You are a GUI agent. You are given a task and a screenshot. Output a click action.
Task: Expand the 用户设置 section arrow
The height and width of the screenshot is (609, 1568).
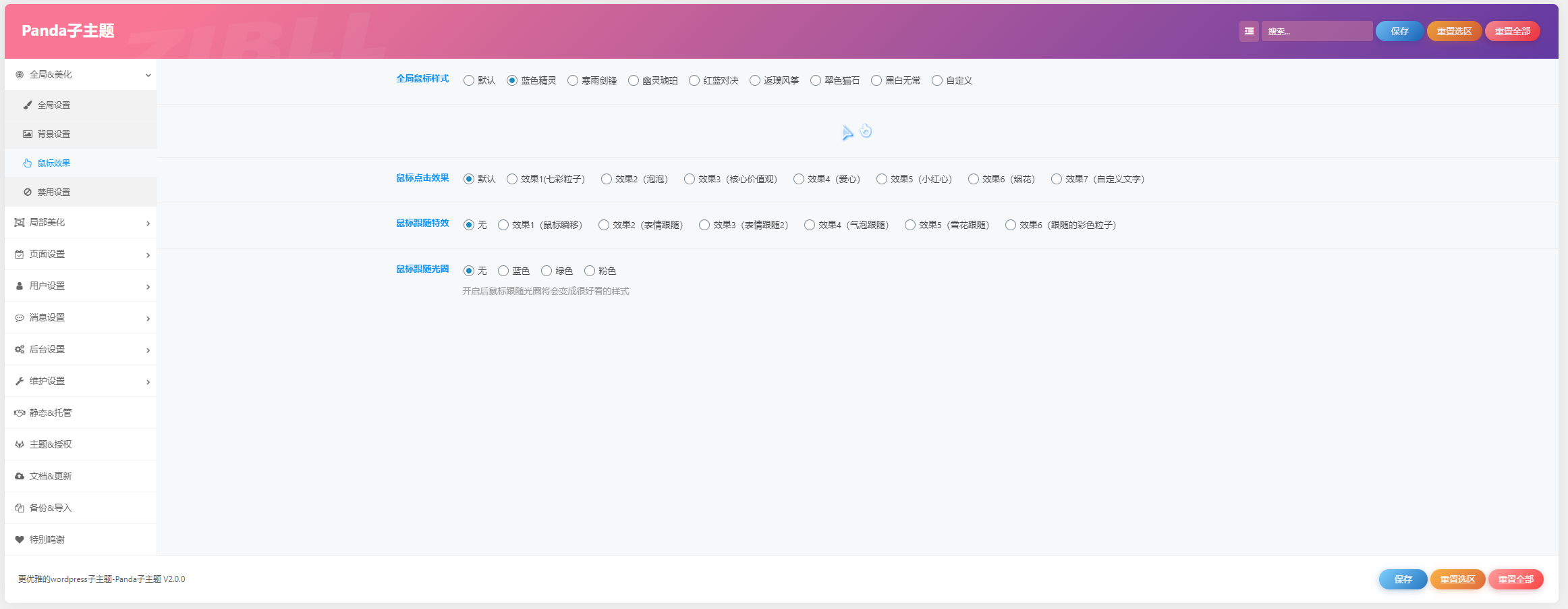(x=148, y=287)
